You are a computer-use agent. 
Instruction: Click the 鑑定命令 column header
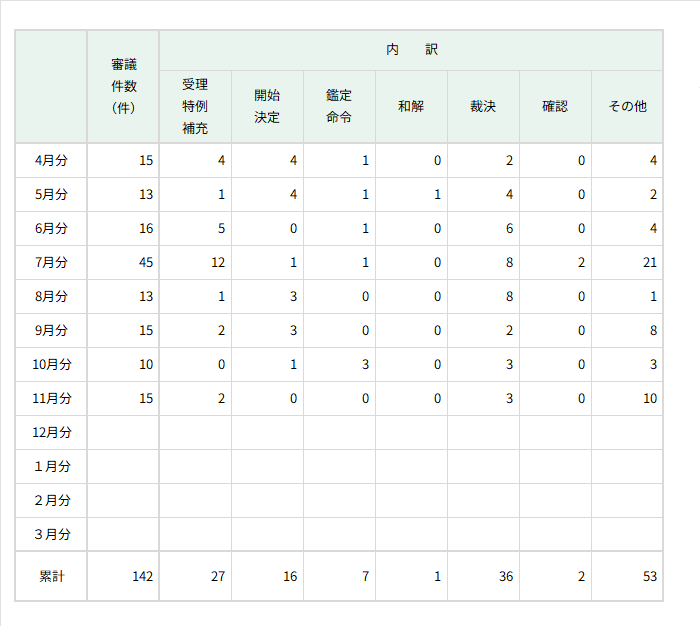pos(339,106)
